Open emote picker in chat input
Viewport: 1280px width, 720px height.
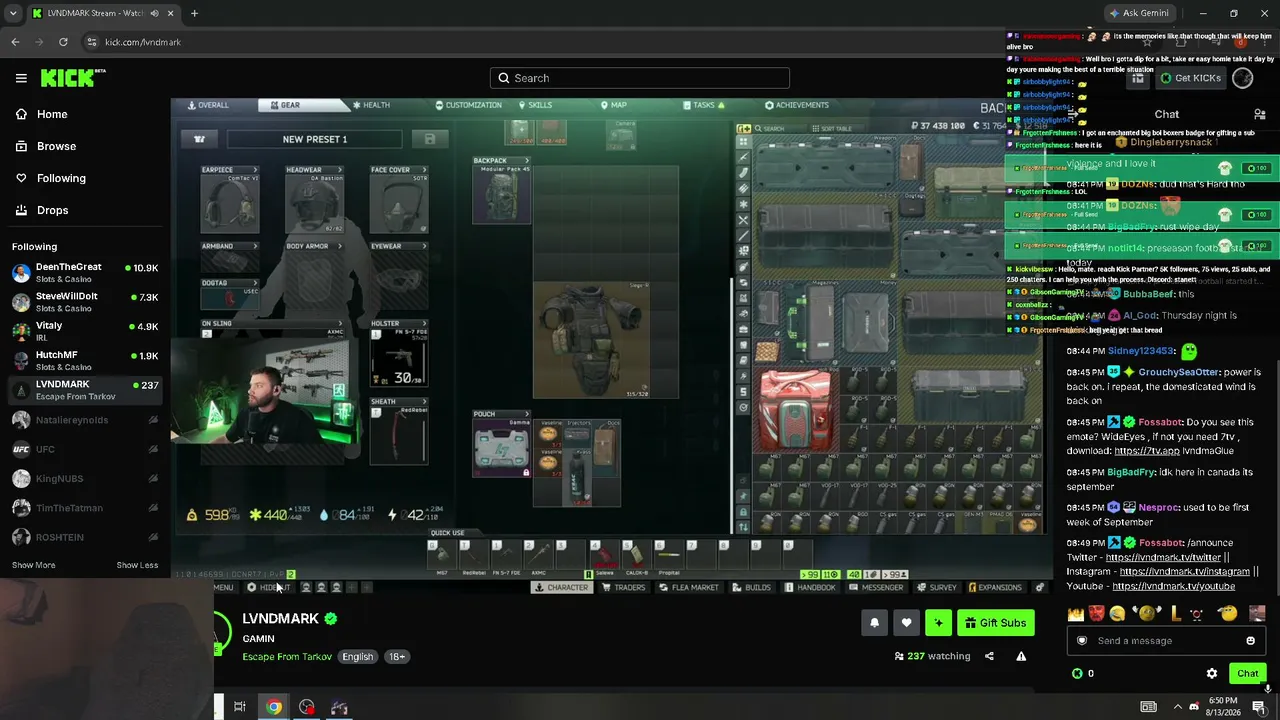pos(1250,641)
